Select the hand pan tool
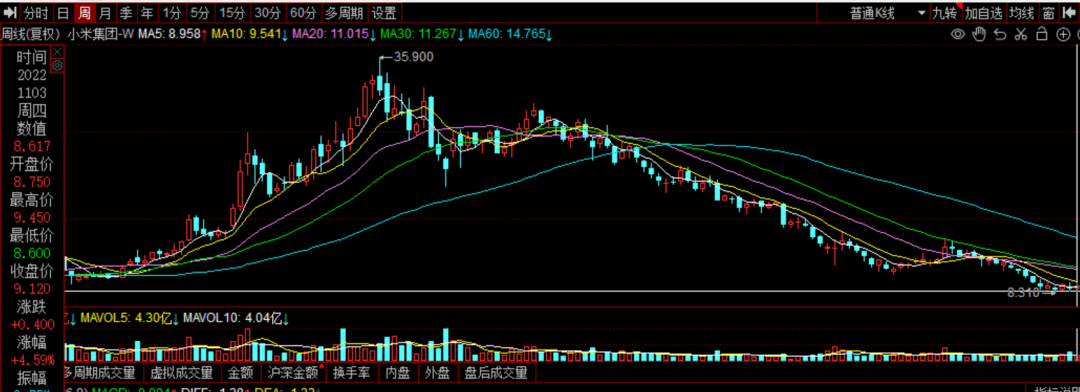Image resolution: width=1080 pixels, height=392 pixels. click(979, 34)
